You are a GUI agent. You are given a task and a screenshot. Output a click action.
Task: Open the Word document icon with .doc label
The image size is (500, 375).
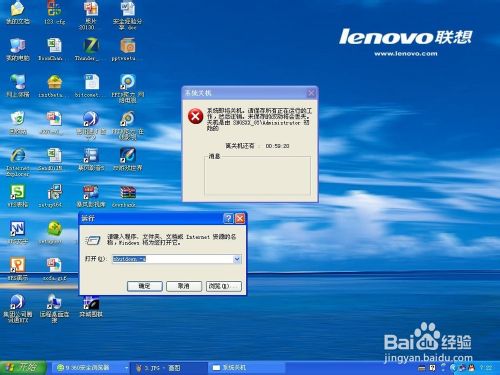[128, 9]
